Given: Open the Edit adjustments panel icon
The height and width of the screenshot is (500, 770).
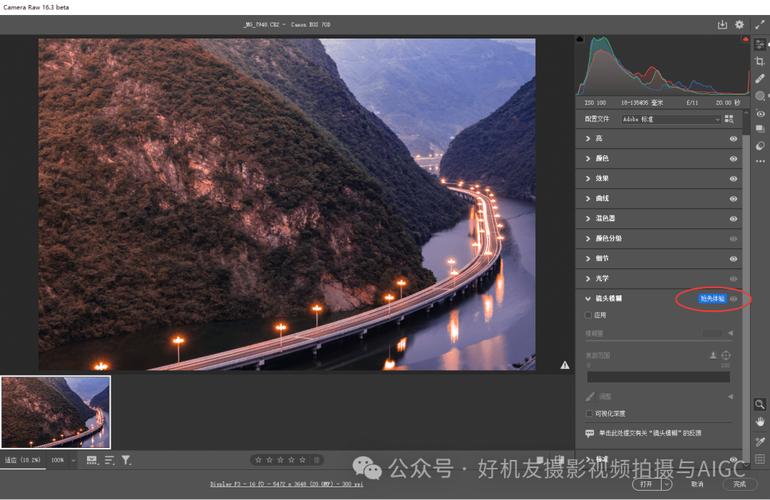Looking at the screenshot, I should (x=760, y=44).
